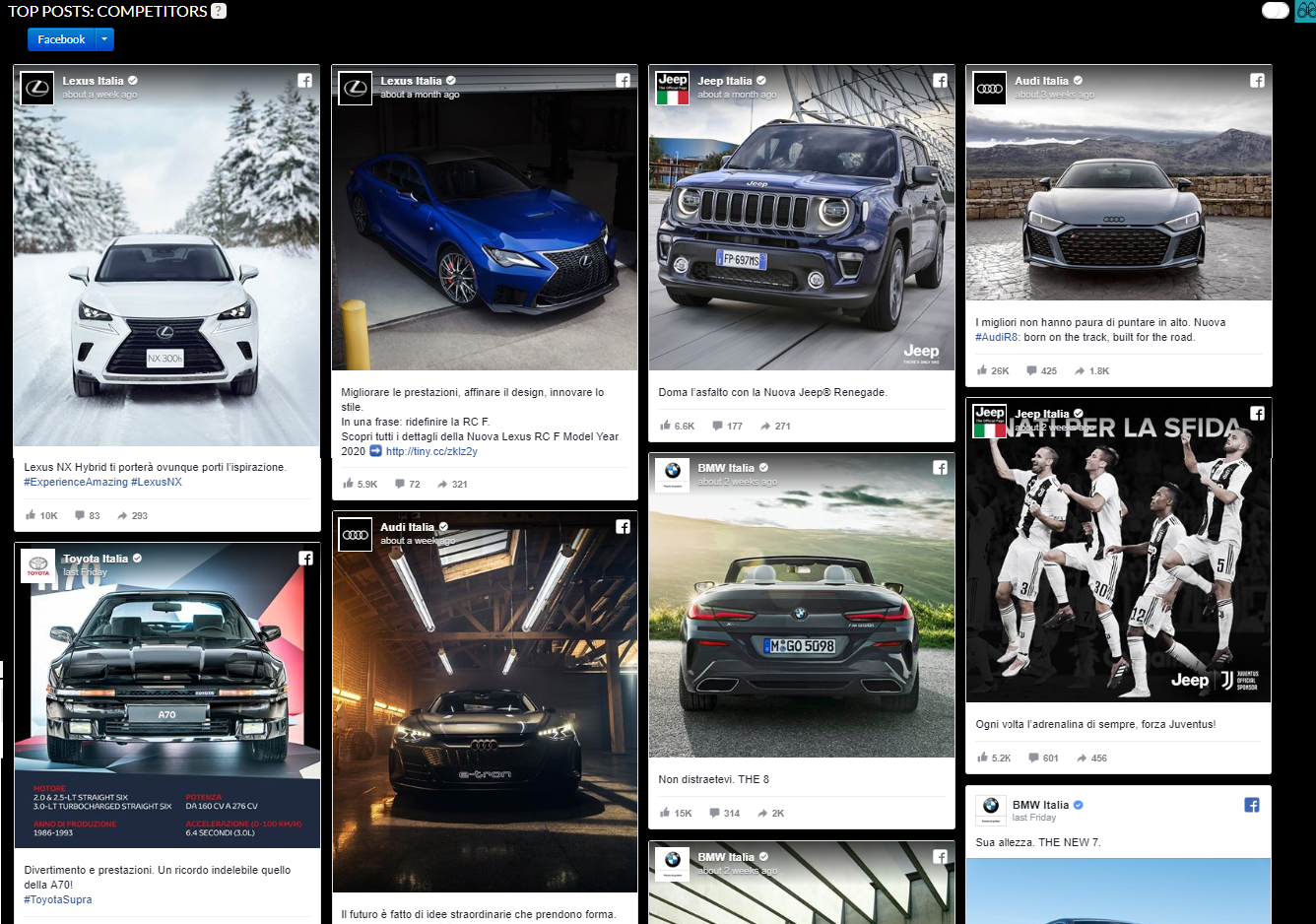Open the http://tiny.cc/zklz2y link
The width and height of the screenshot is (1316, 924).
(x=431, y=451)
